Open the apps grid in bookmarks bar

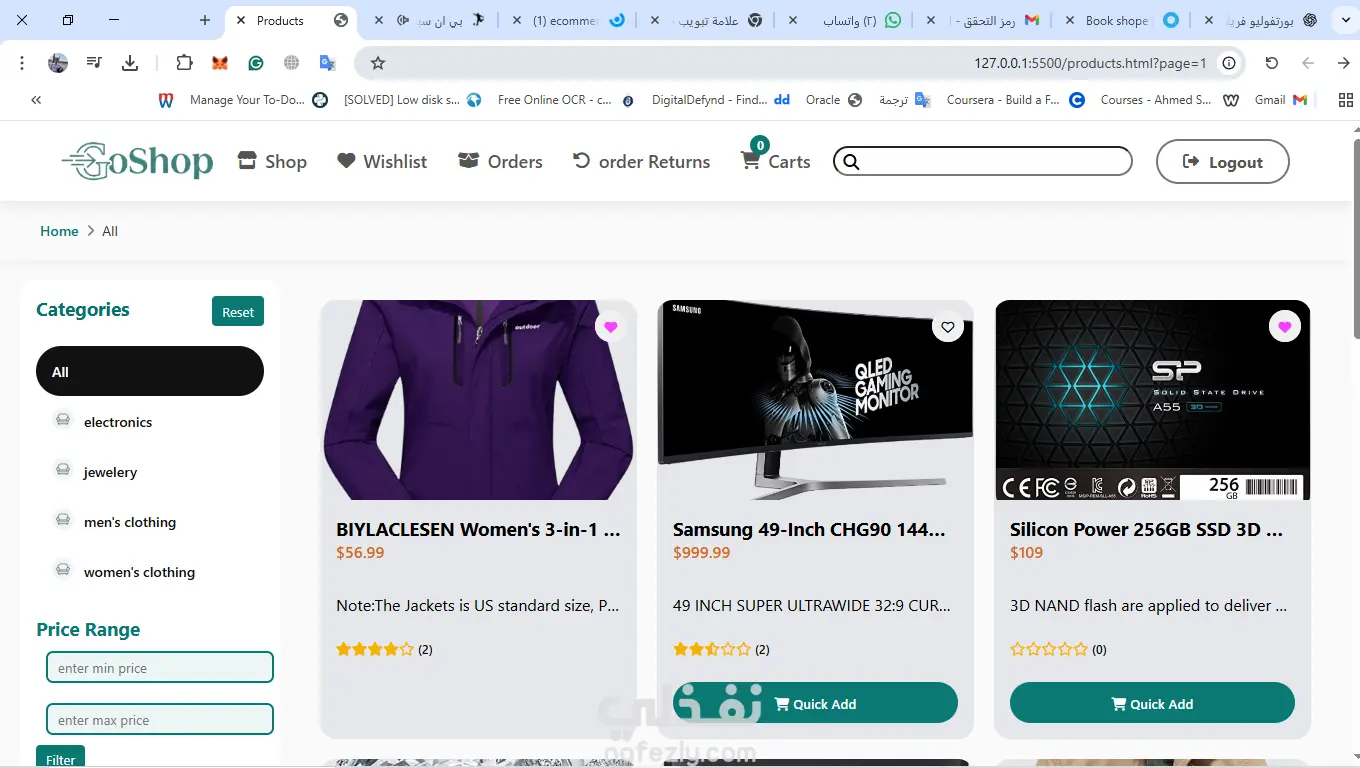pyautogui.click(x=1346, y=100)
